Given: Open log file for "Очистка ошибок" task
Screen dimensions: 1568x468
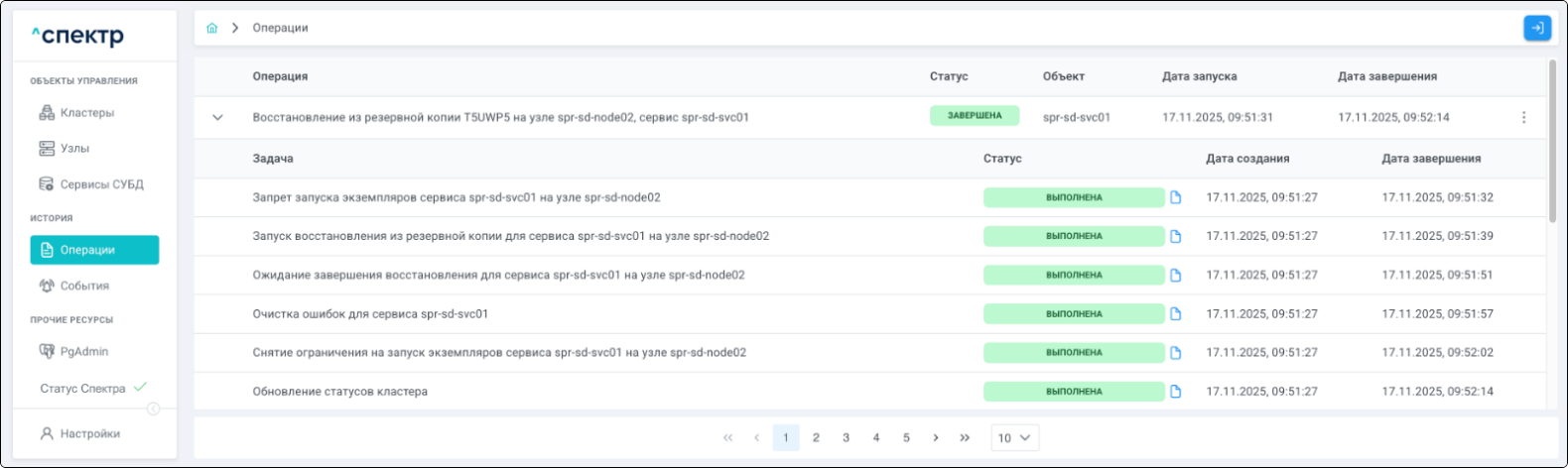Looking at the screenshot, I should pos(1176,314).
